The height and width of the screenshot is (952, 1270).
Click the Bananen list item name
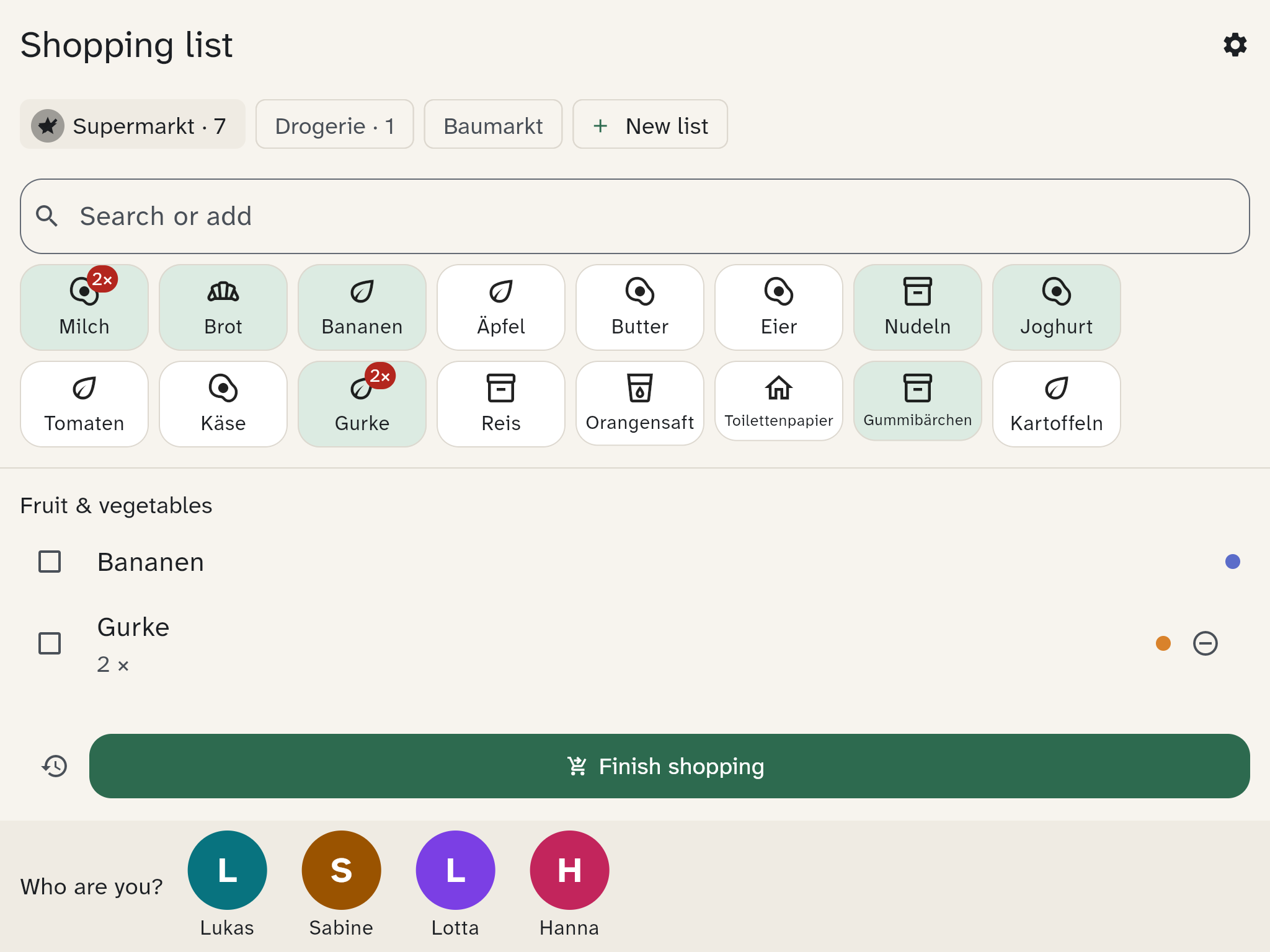pos(151,562)
